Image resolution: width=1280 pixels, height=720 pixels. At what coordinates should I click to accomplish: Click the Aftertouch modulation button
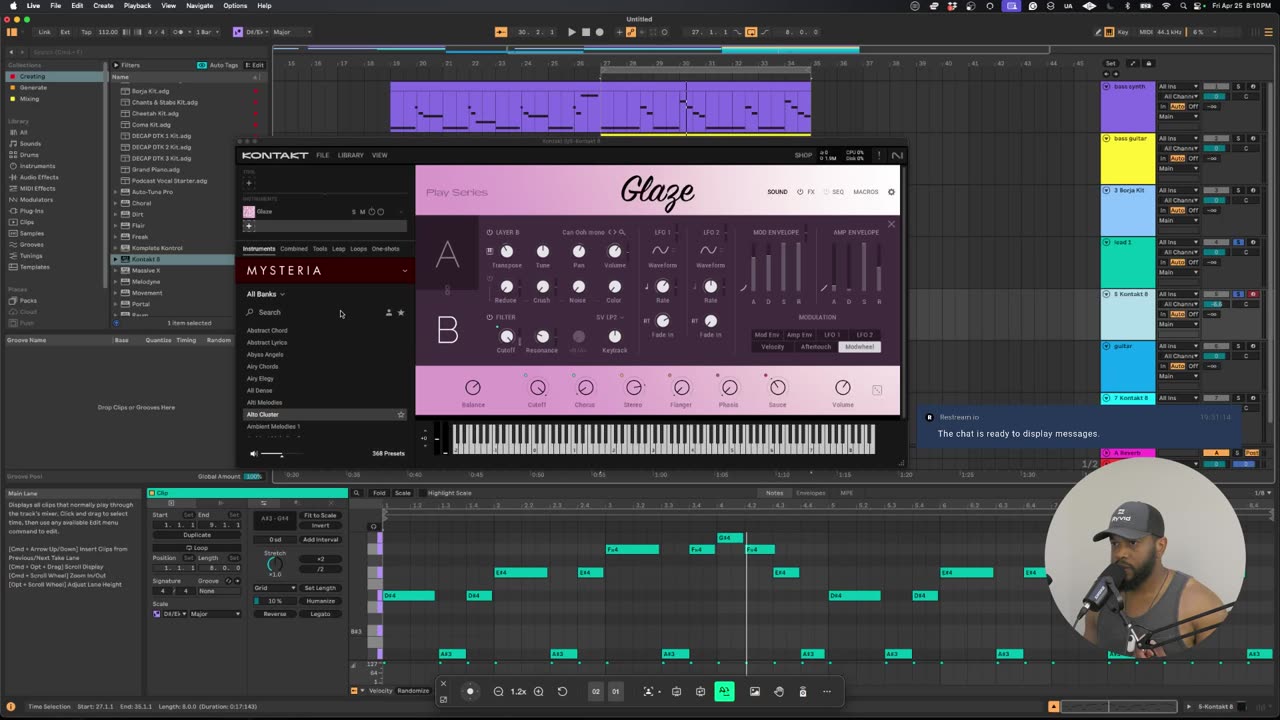(x=816, y=347)
